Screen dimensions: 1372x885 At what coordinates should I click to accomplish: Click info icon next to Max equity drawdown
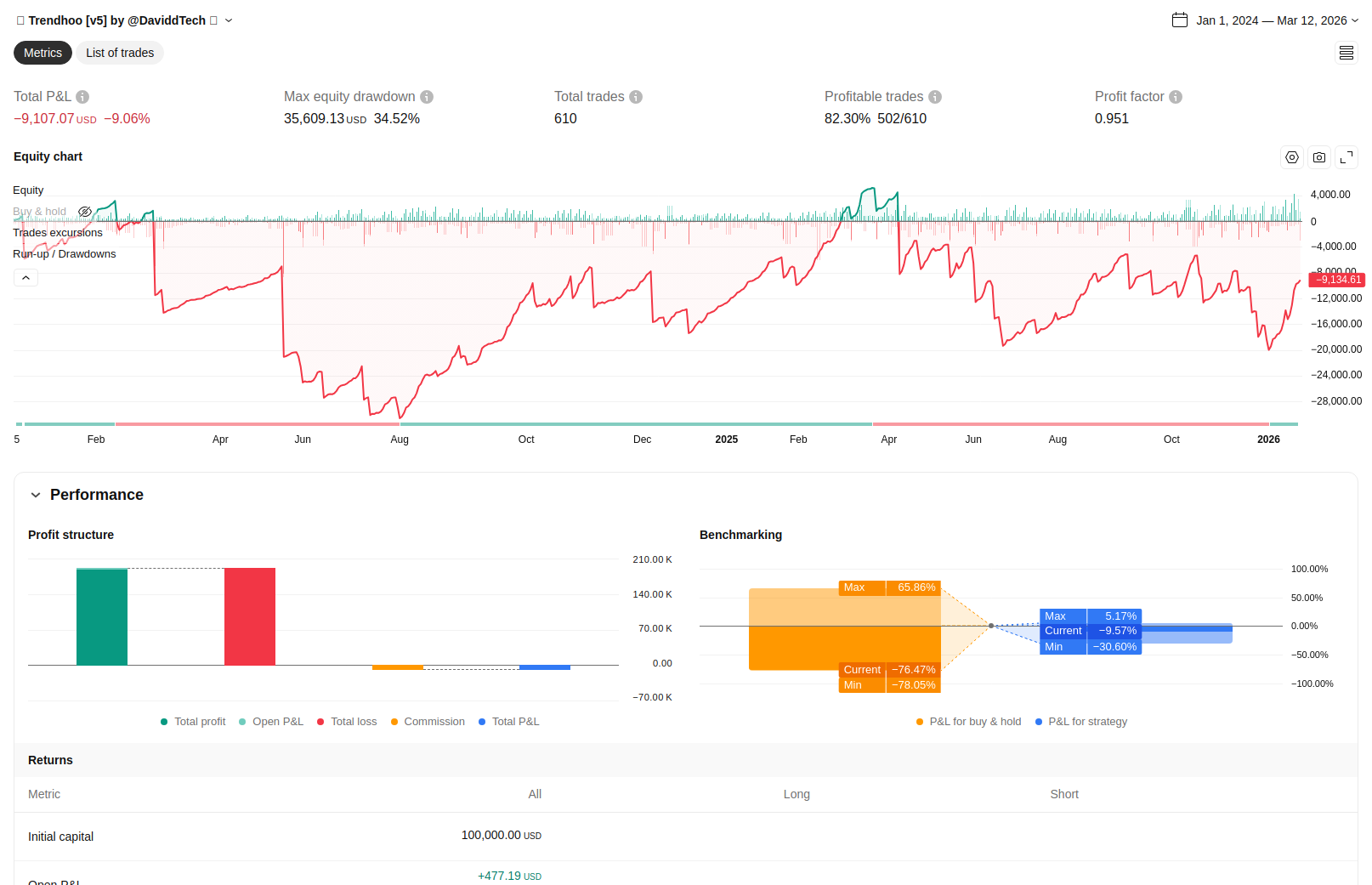tap(427, 97)
